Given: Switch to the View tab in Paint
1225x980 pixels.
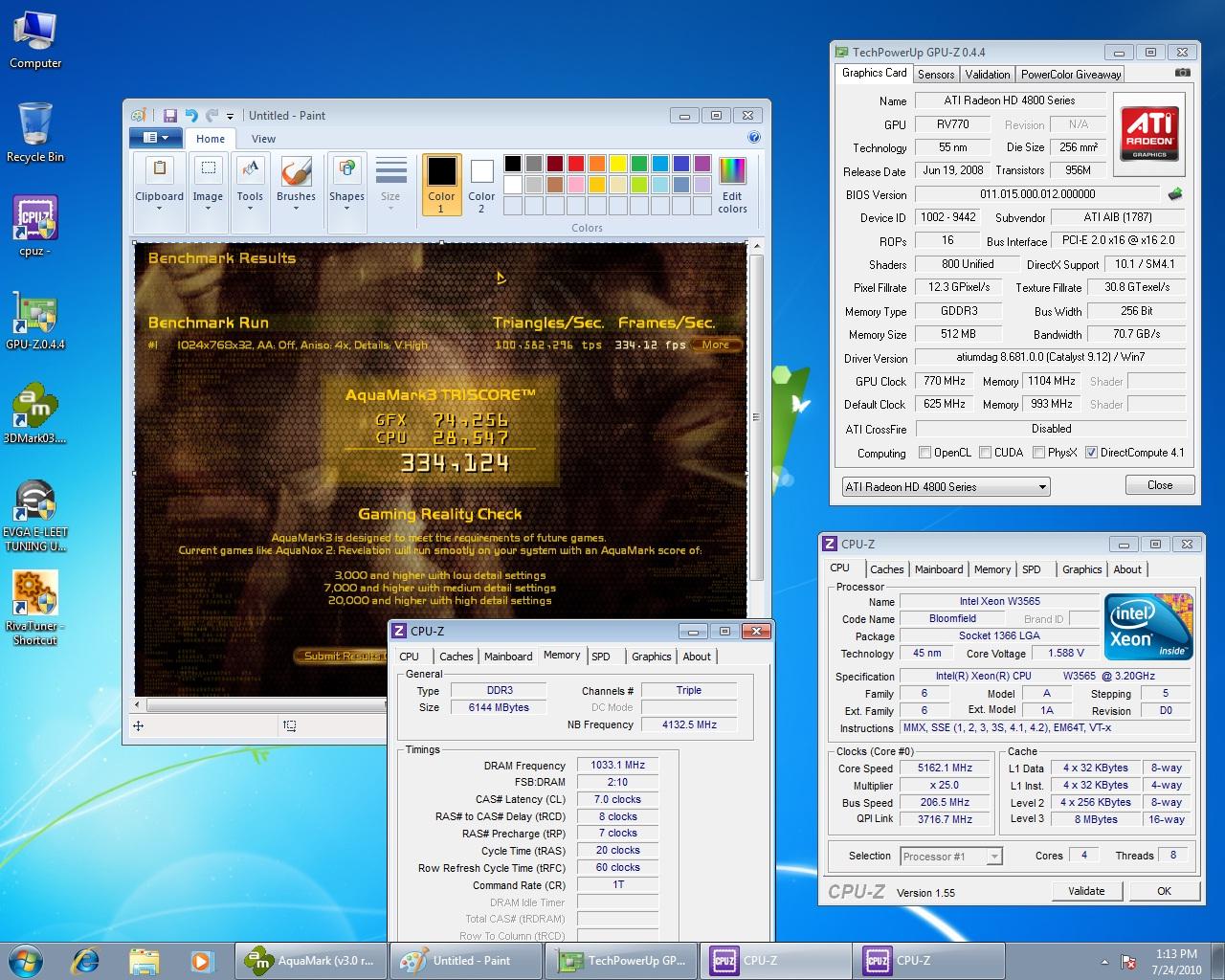Looking at the screenshot, I should coord(263,139).
